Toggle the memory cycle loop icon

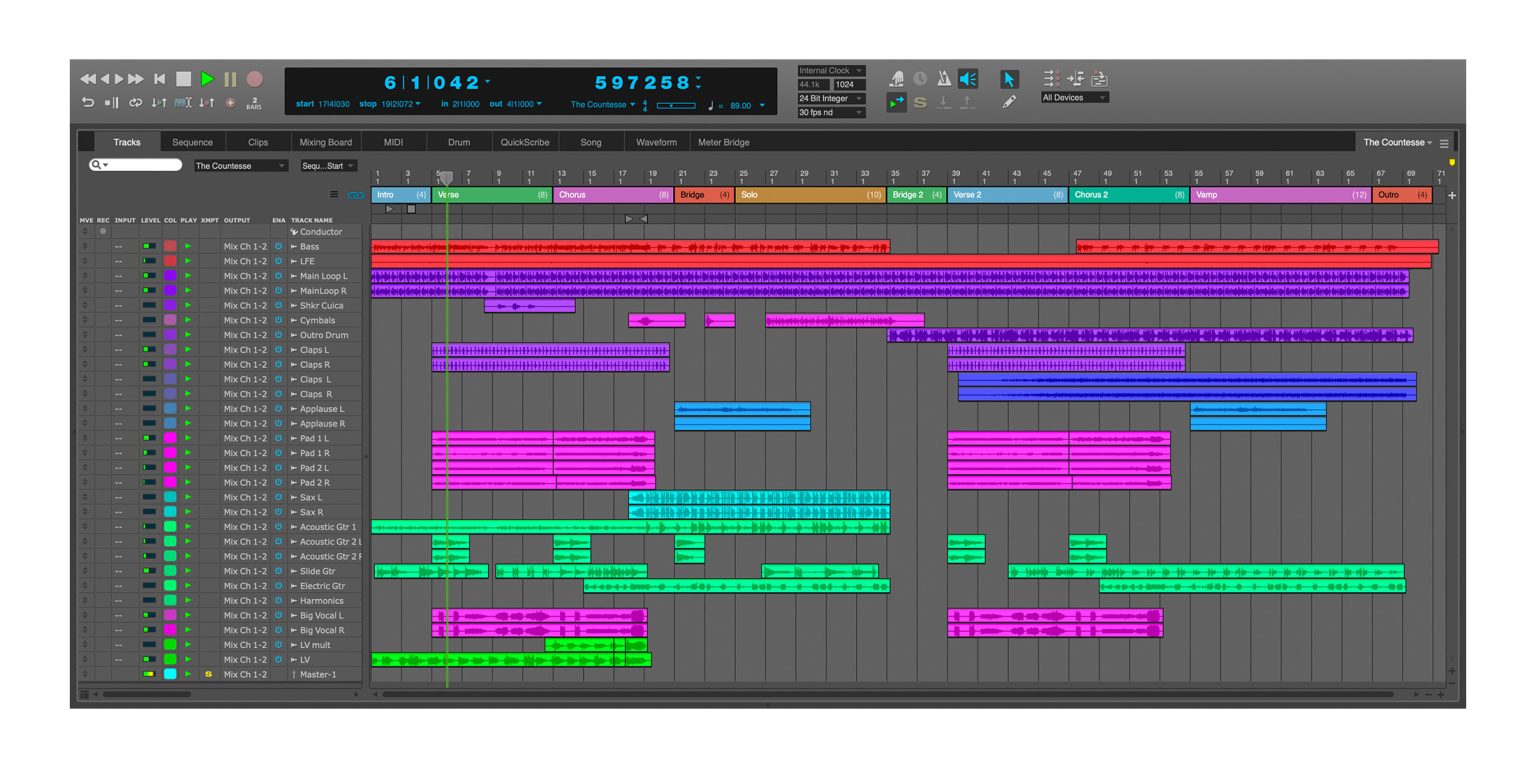click(x=135, y=102)
